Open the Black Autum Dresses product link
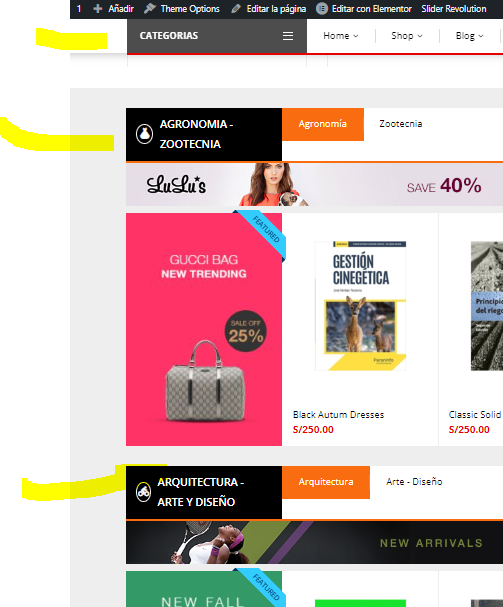This screenshot has height=607, width=503. click(x=338, y=415)
